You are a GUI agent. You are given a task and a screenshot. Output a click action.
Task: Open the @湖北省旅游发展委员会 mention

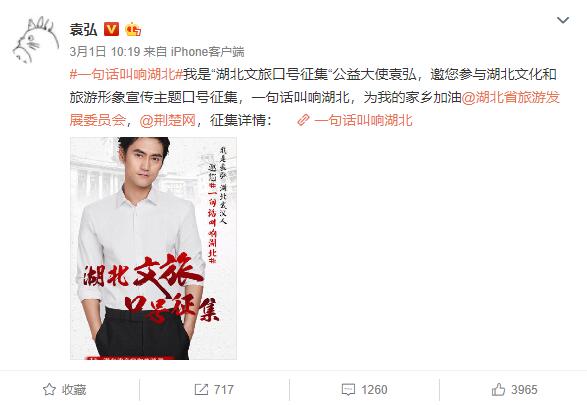click(314, 109)
